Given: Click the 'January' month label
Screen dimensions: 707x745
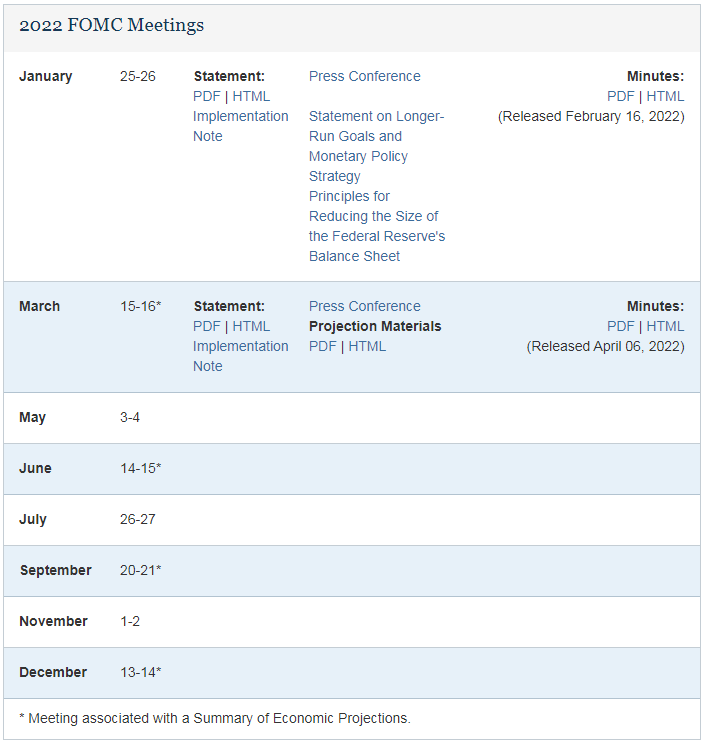Looking at the screenshot, I should click(x=46, y=76).
